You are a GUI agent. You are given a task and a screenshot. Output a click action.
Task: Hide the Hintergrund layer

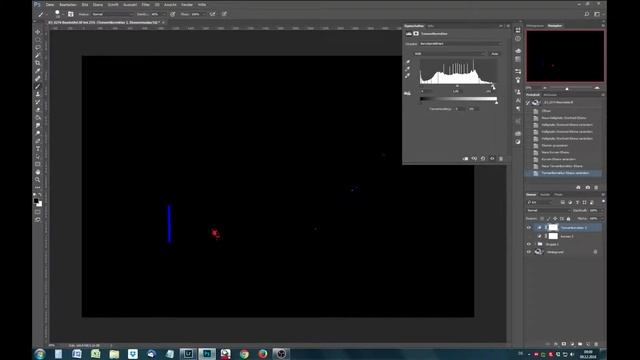tap(529, 252)
